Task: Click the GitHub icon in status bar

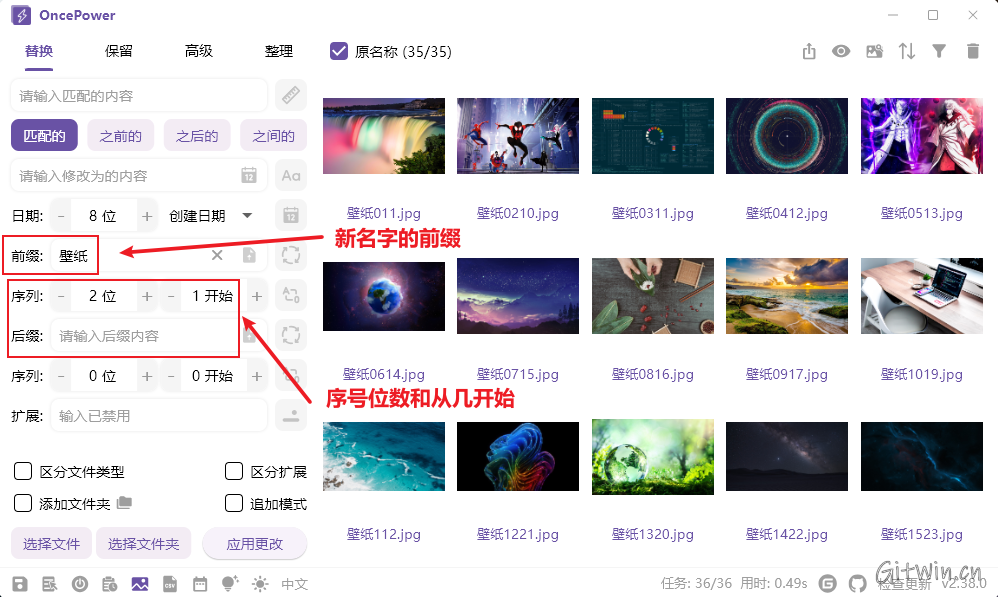Action: (857, 584)
